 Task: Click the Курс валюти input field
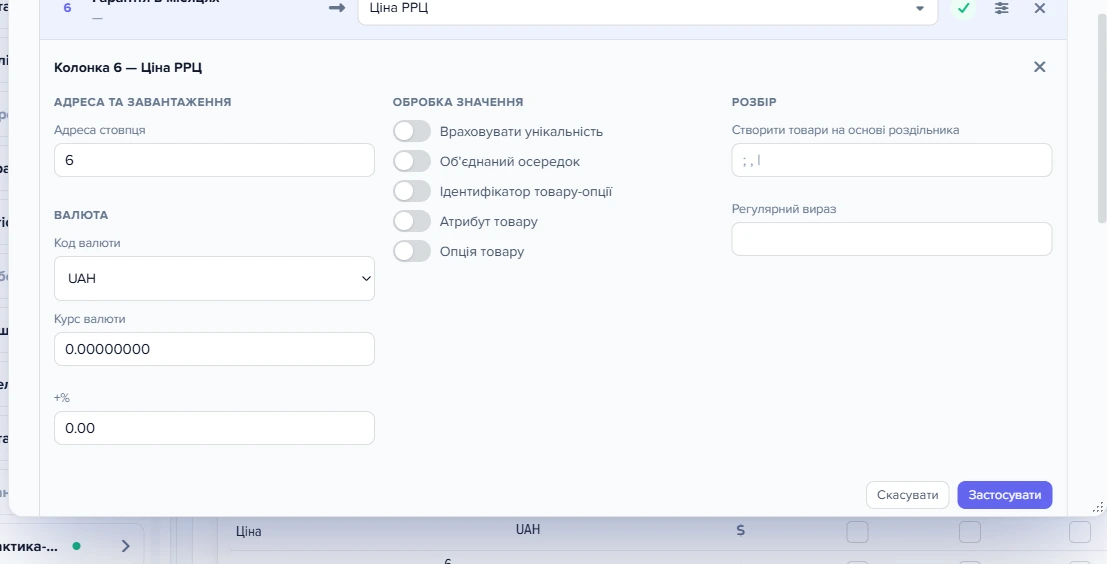click(x=214, y=349)
